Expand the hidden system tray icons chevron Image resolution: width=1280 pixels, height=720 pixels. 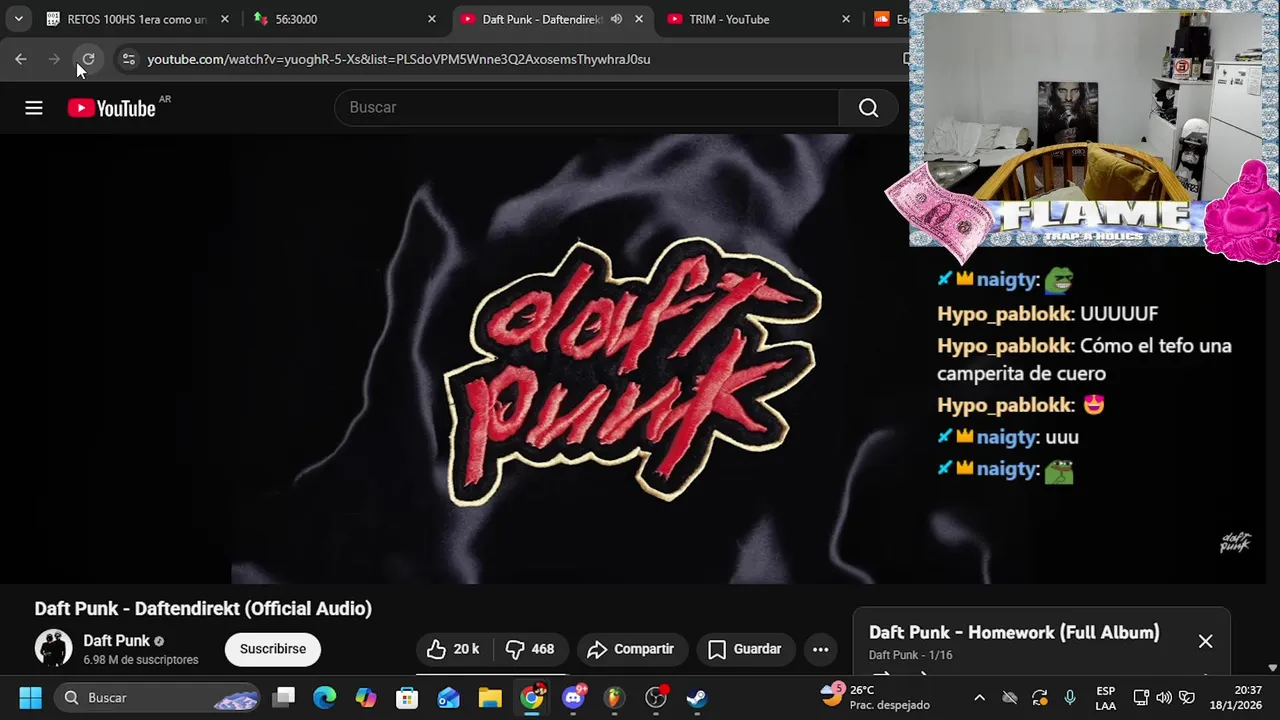coord(979,698)
